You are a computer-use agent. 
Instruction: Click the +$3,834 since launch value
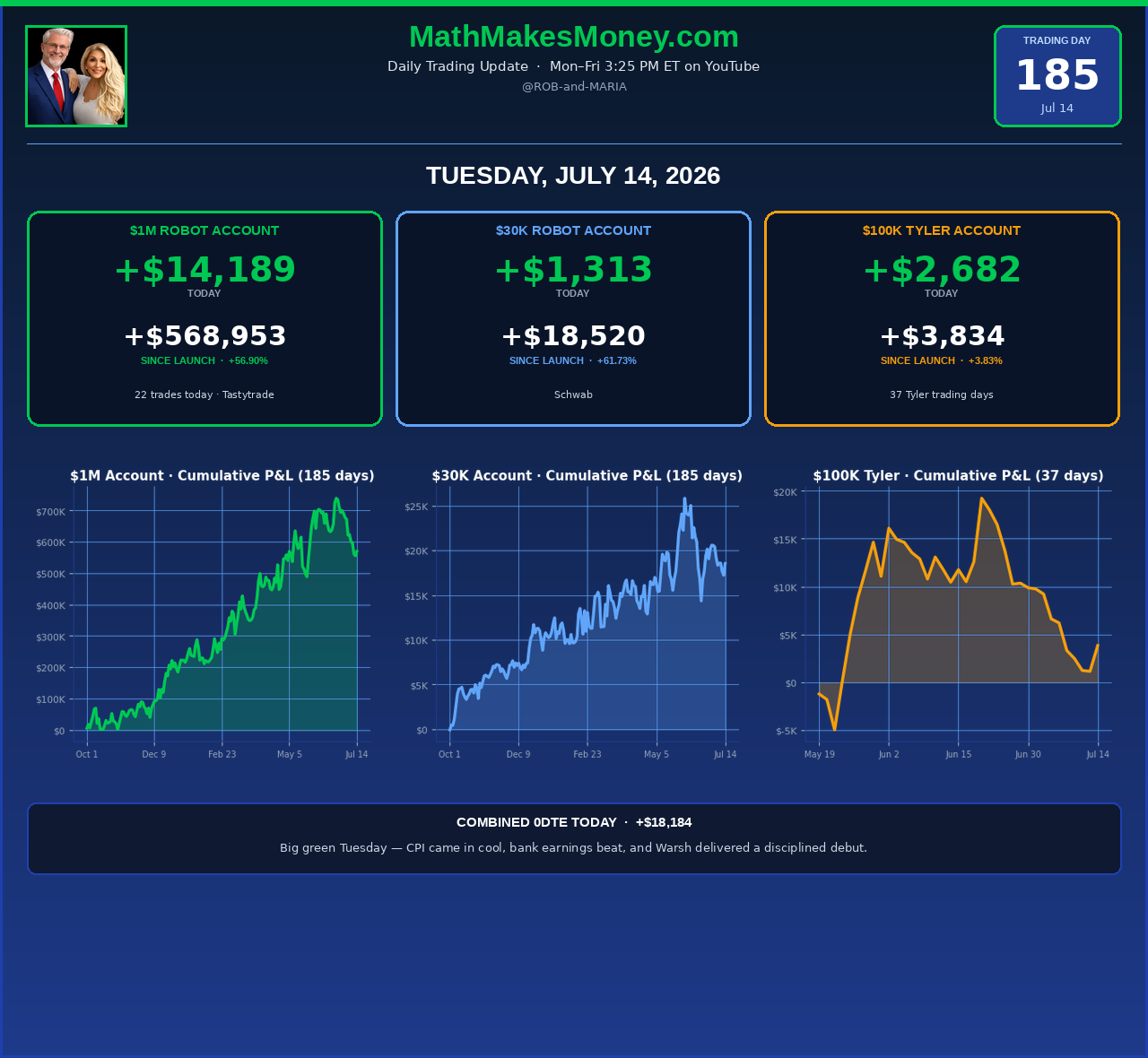pos(942,336)
